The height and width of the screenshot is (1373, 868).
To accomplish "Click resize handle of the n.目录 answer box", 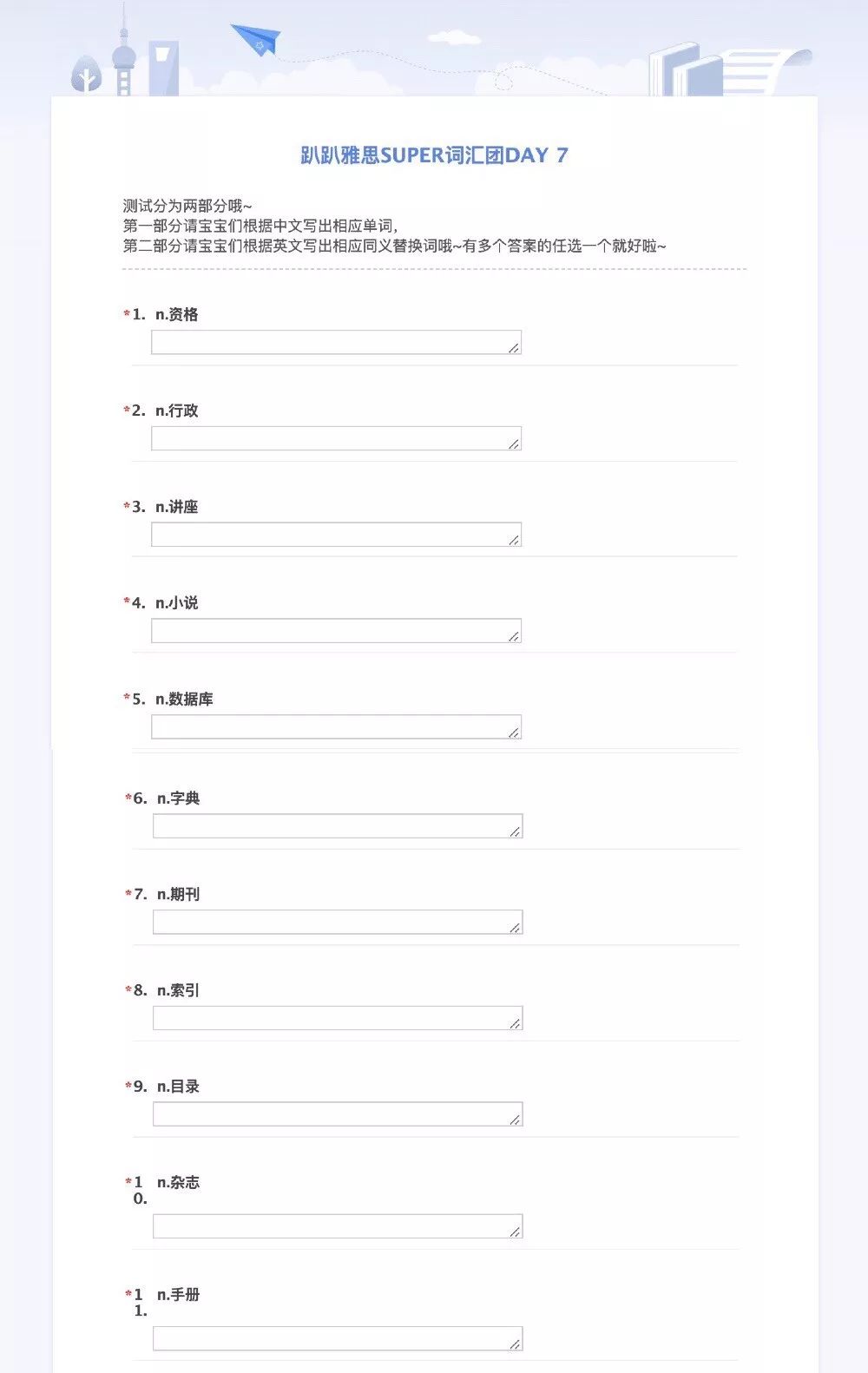I will (516, 1120).
